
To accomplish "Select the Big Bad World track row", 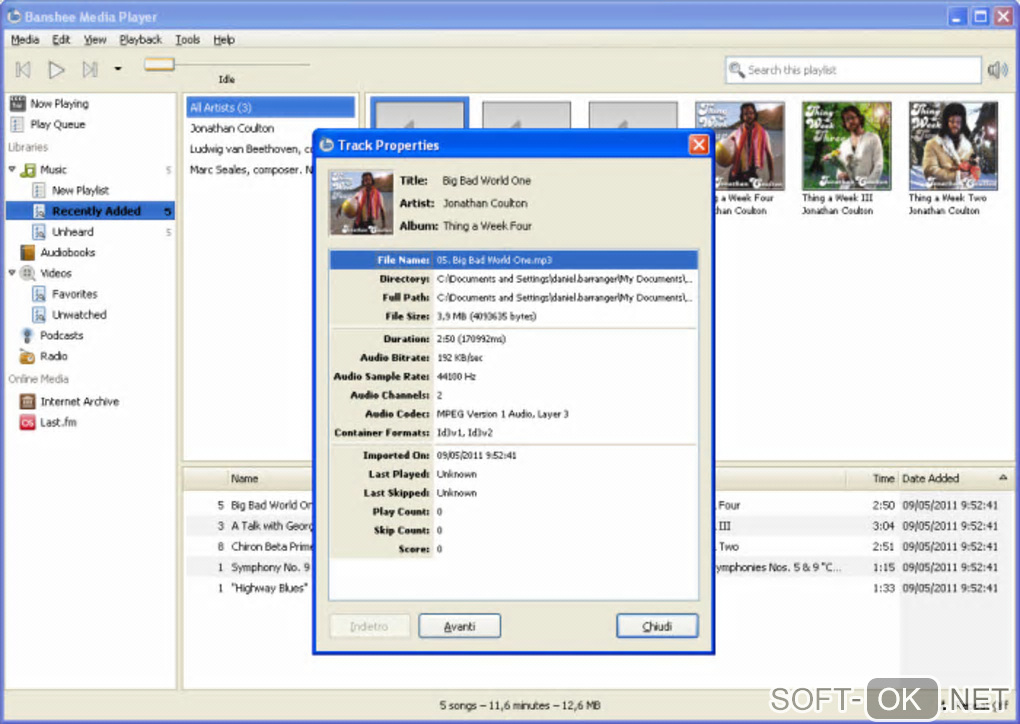I will click(x=250, y=505).
